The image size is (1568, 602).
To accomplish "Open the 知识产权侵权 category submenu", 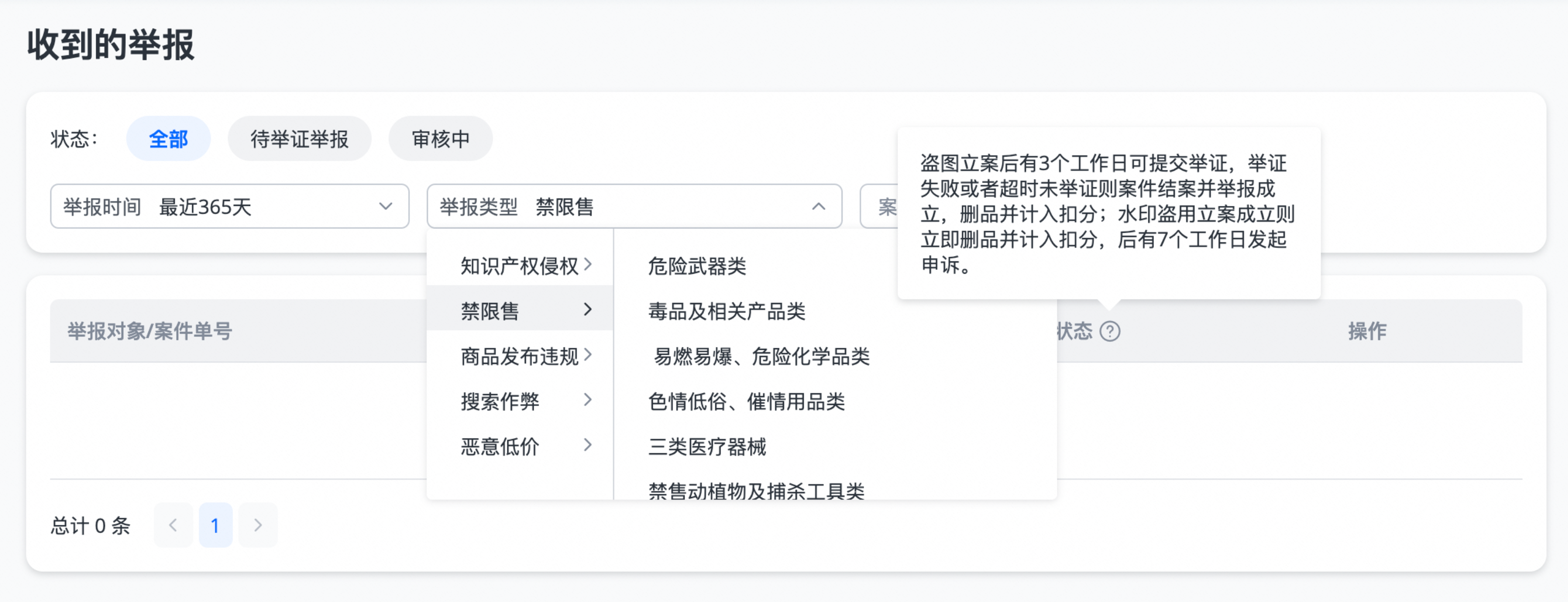I will point(520,265).
